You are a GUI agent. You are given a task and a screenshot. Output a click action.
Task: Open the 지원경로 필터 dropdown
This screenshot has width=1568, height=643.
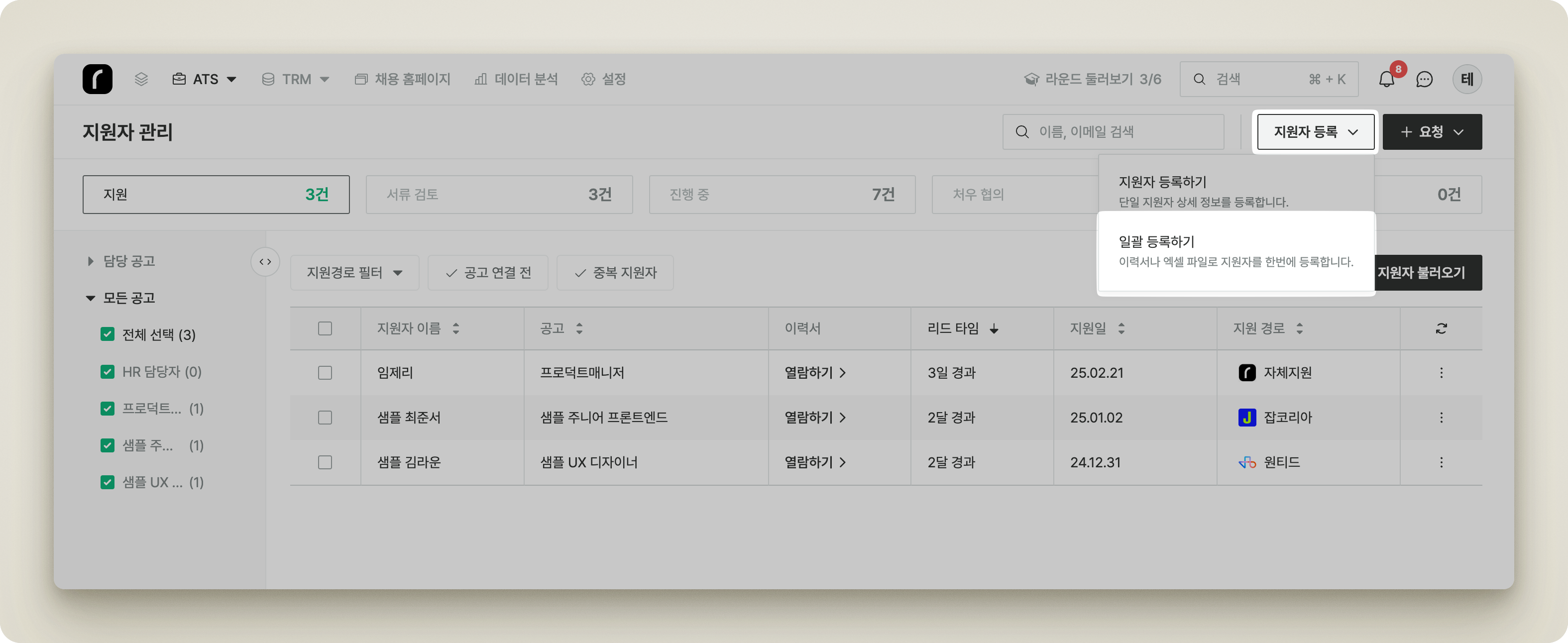[x=354, y=273]
